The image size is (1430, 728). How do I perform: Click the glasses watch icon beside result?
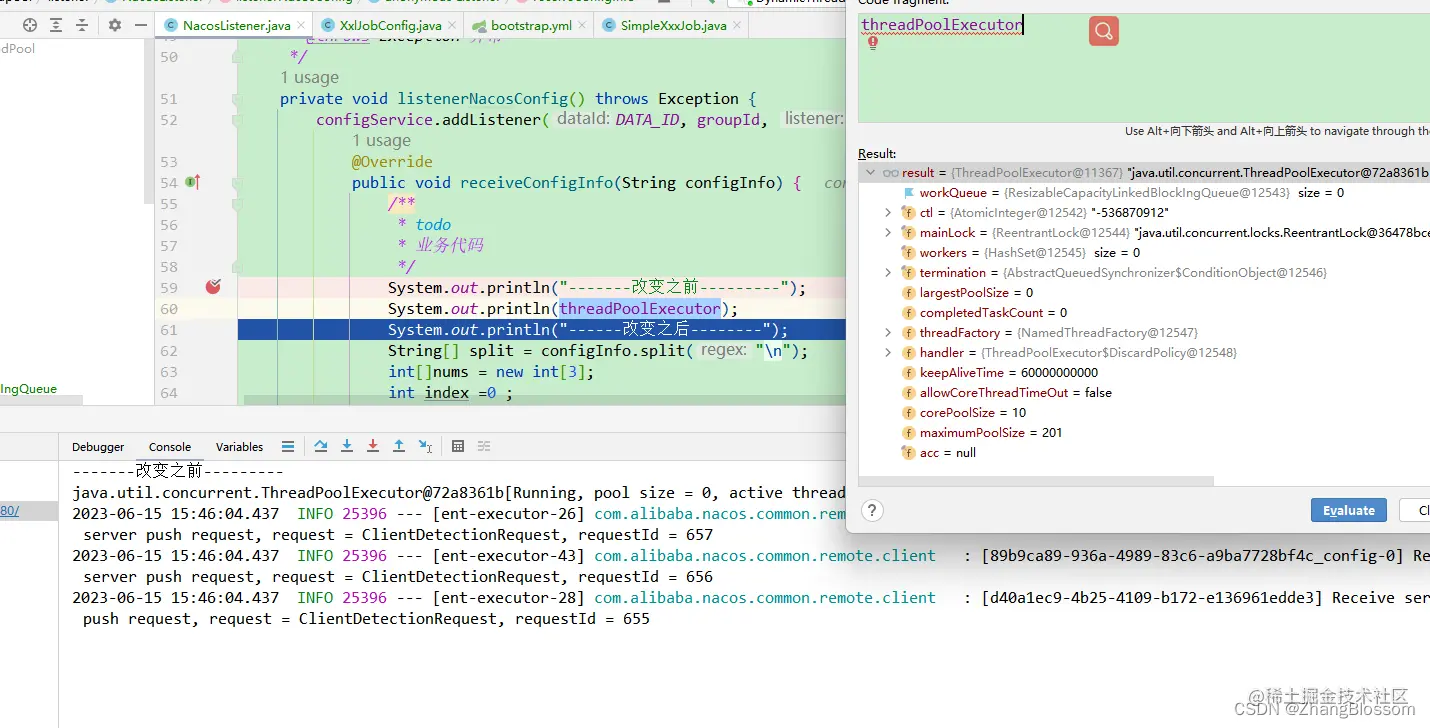[890, 173]
